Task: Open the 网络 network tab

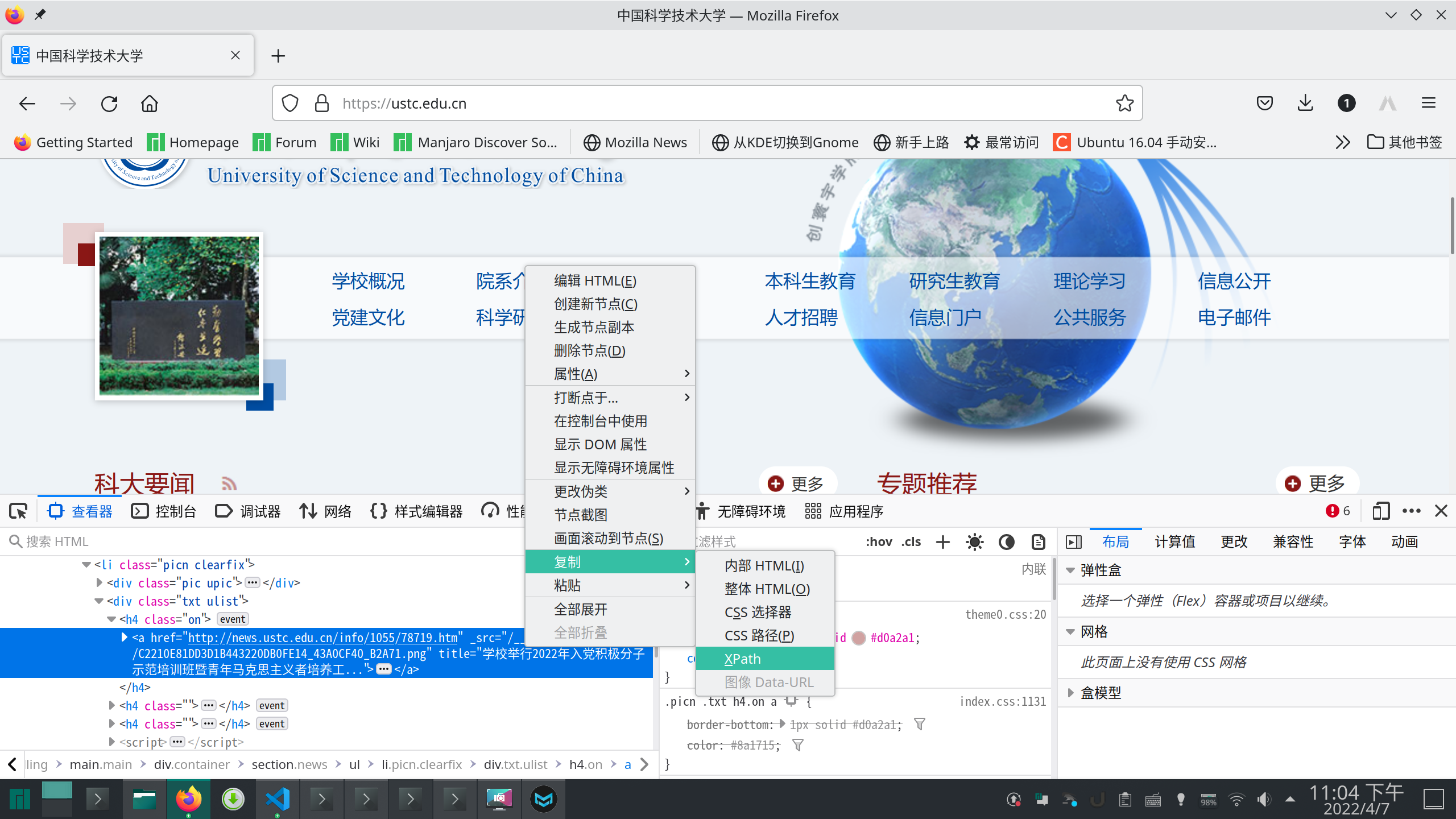Action: (326, 511)
